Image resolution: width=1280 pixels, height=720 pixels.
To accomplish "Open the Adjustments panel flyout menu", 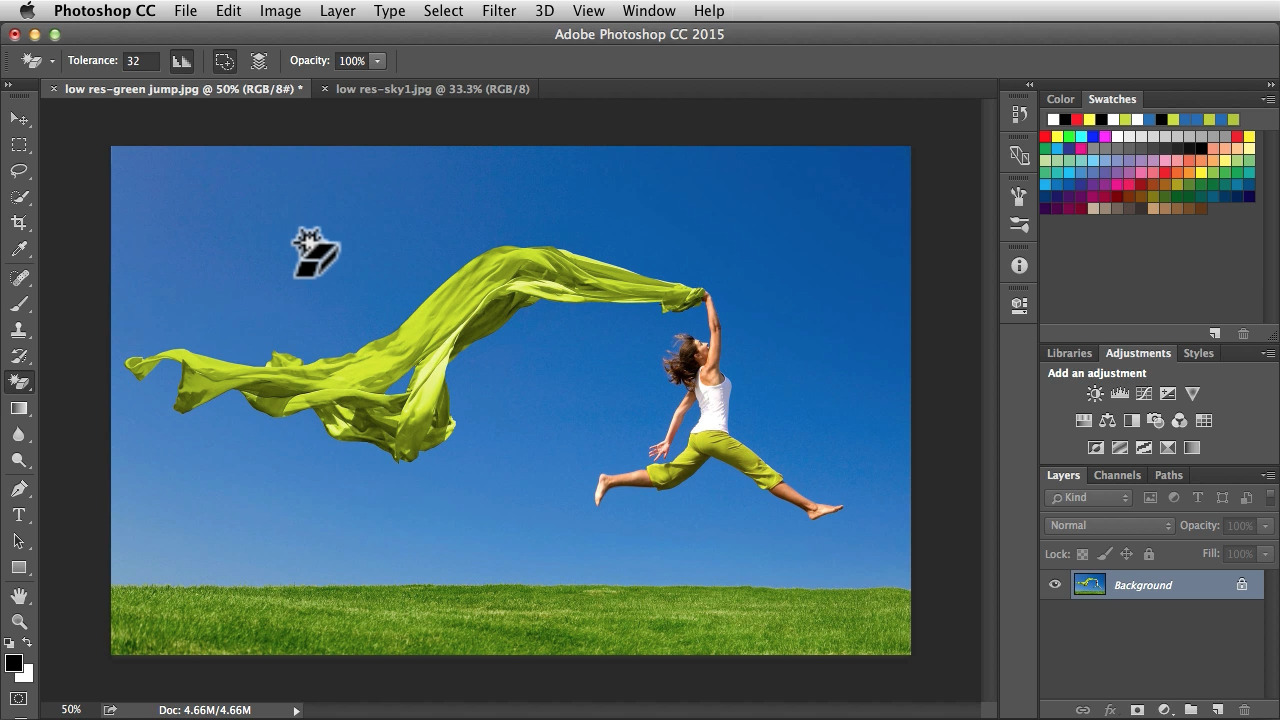I will click(x=1268, y=353).
